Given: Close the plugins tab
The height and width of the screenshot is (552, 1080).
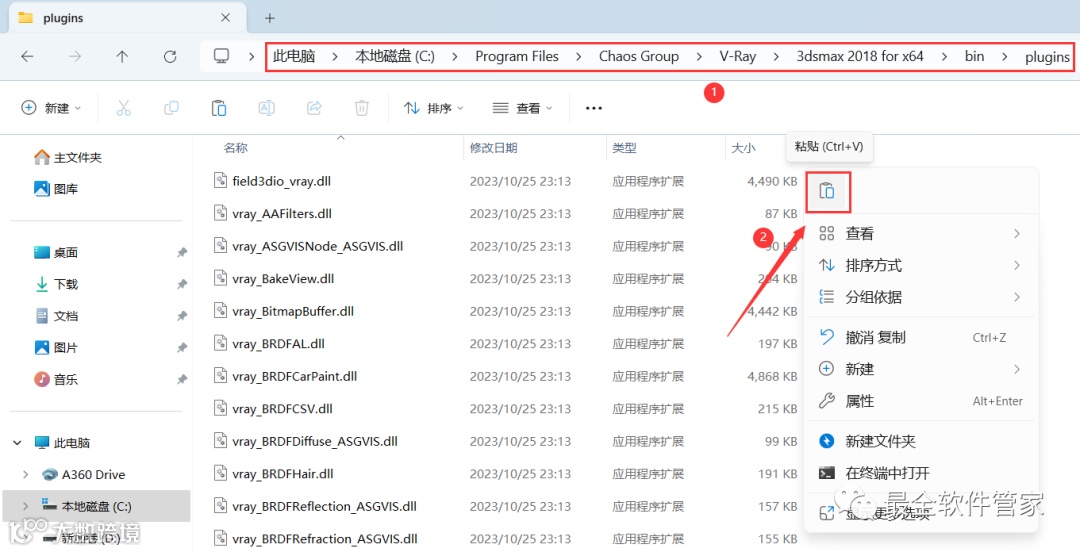Looking at the screenshot, I should [225, 18].
